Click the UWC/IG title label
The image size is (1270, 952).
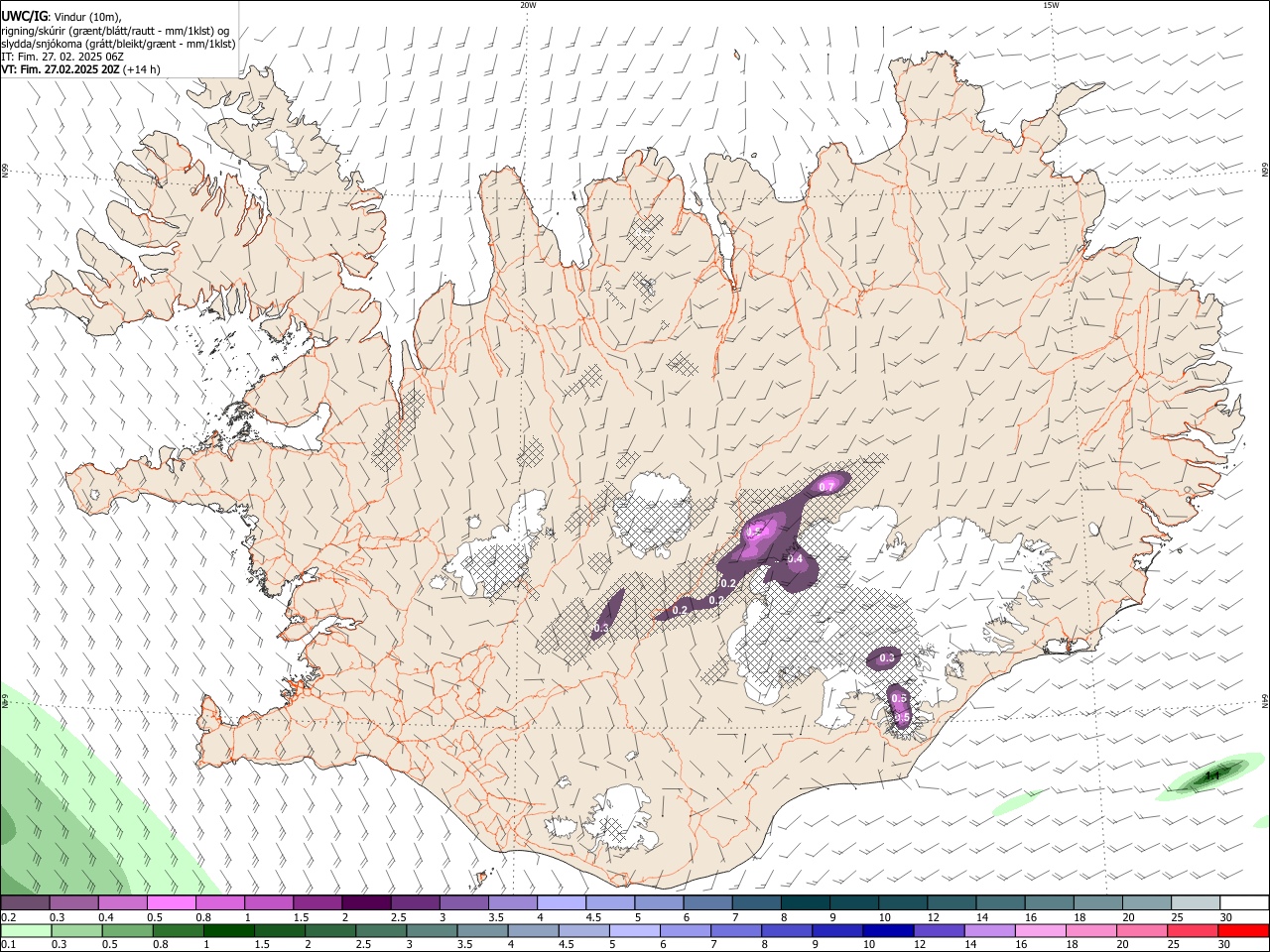pos(24,17)
